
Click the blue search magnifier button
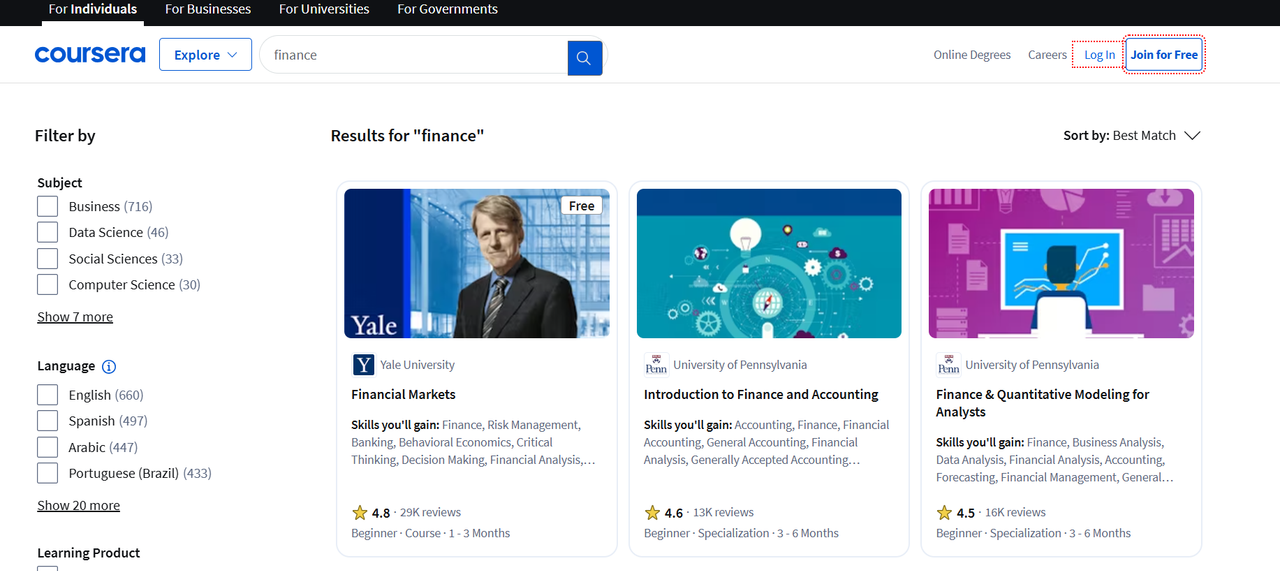click(x=584, y=57)
